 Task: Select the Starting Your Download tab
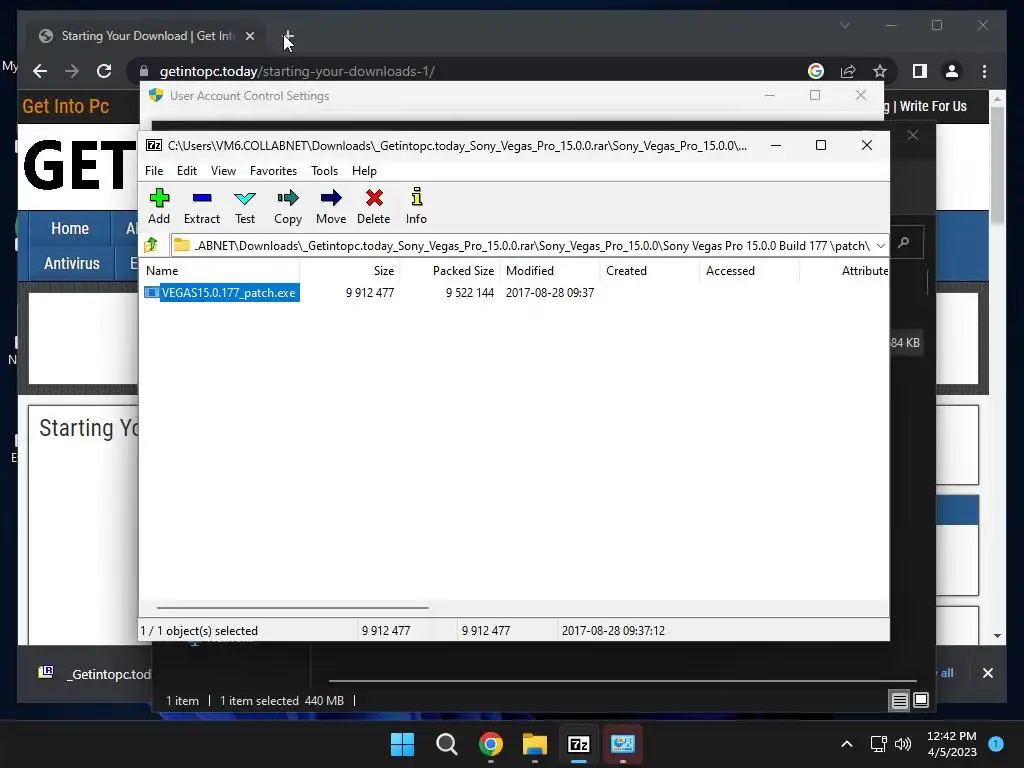[146, 36]
